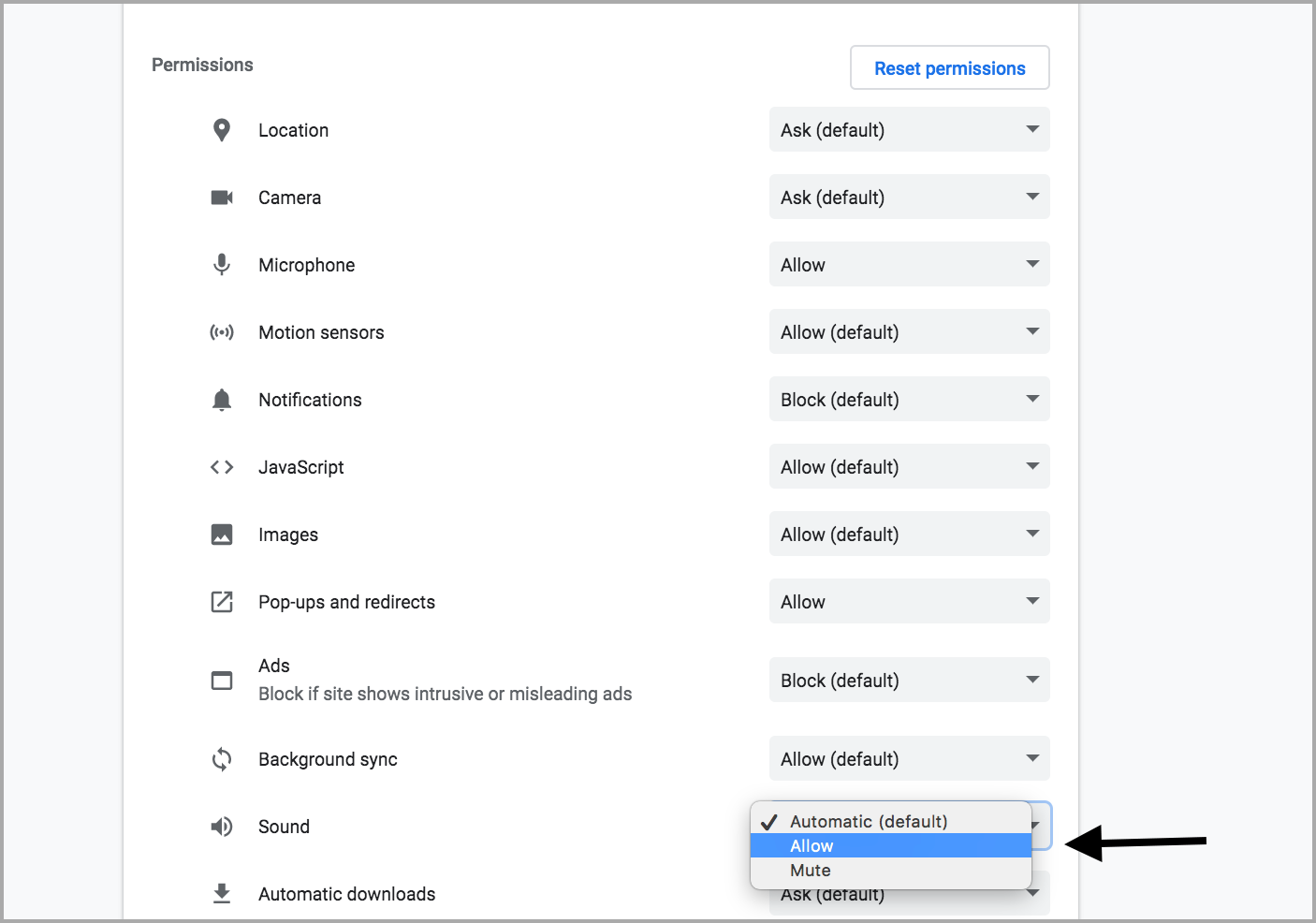Screen dimensions: 1316x923
Task: Choose Allow in the Sound menu
Action: click(x=889, y=846)
